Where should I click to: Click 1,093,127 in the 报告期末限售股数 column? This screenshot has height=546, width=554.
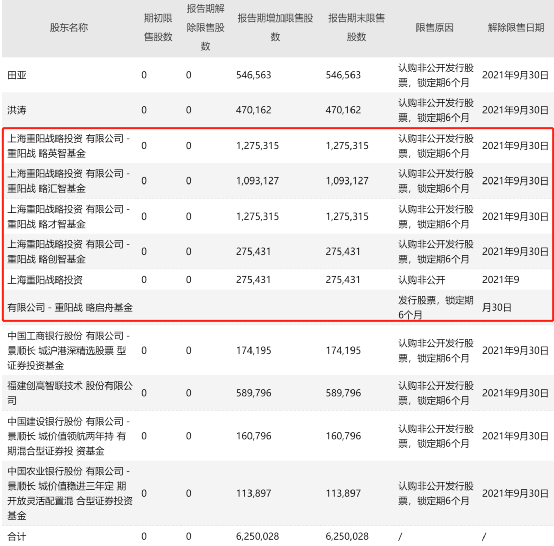point(347,181)
